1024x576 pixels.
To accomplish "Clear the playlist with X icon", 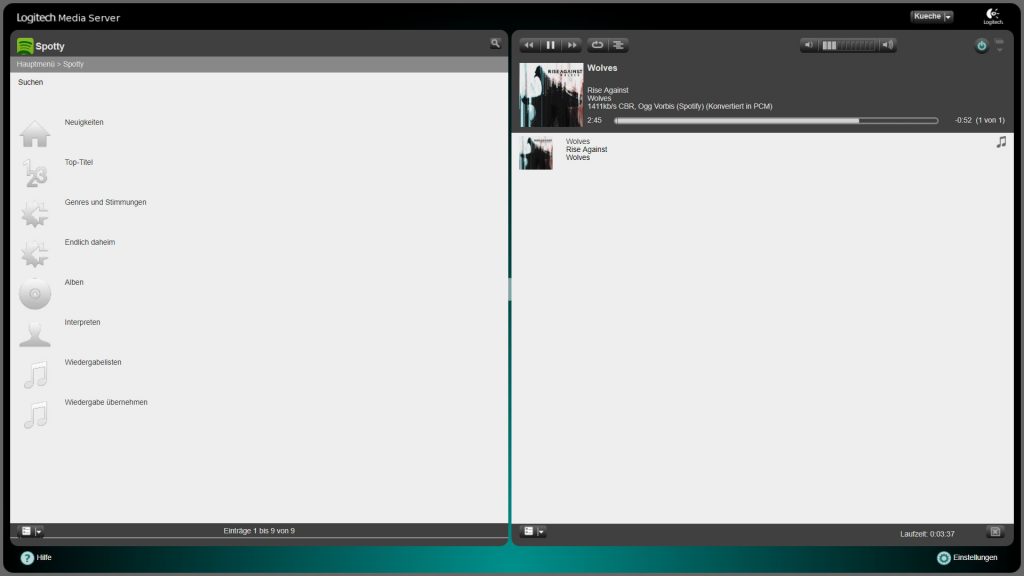I will click(x=995, y=532).
